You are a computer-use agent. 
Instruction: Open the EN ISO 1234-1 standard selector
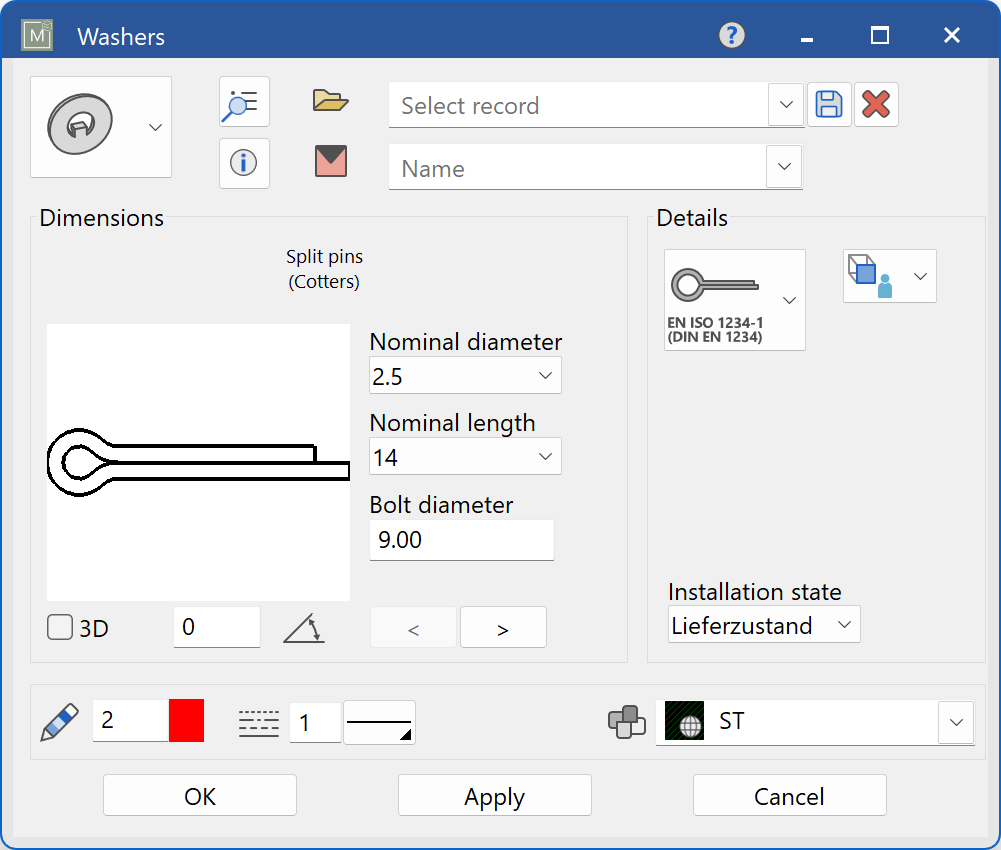[x=735, y=300]
